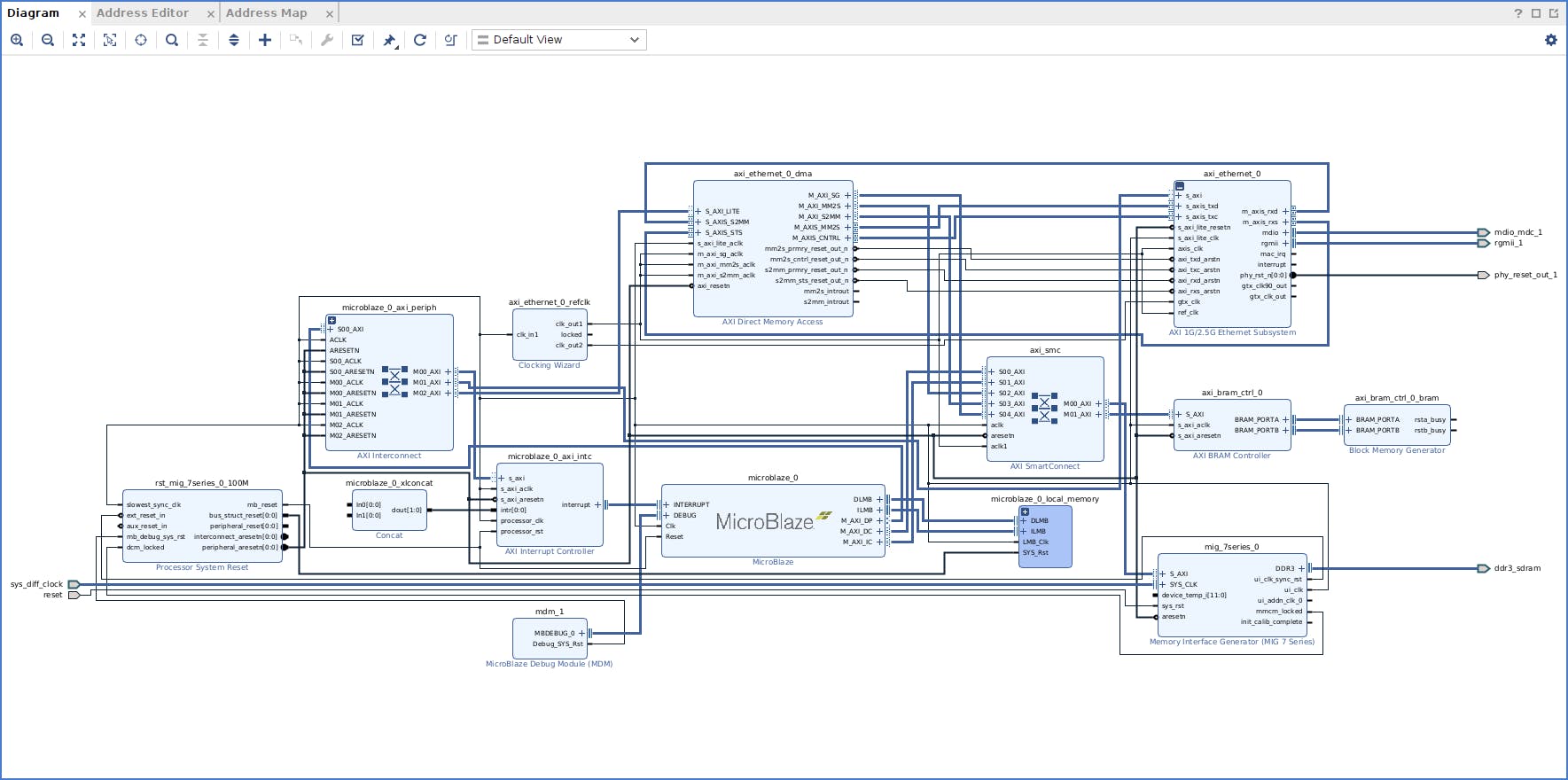Click the greyed Make External icon
Screen dimensions: 1568x780
(x=296, y=40)
